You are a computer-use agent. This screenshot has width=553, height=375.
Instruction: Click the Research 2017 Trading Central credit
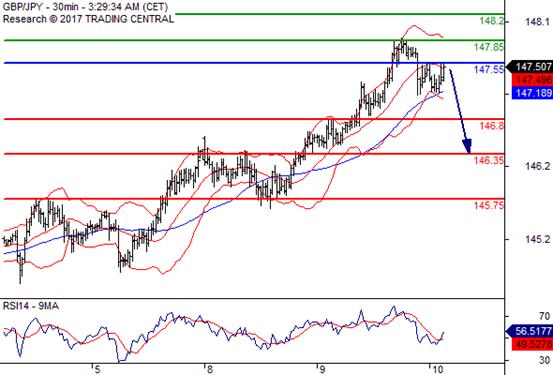88,19
